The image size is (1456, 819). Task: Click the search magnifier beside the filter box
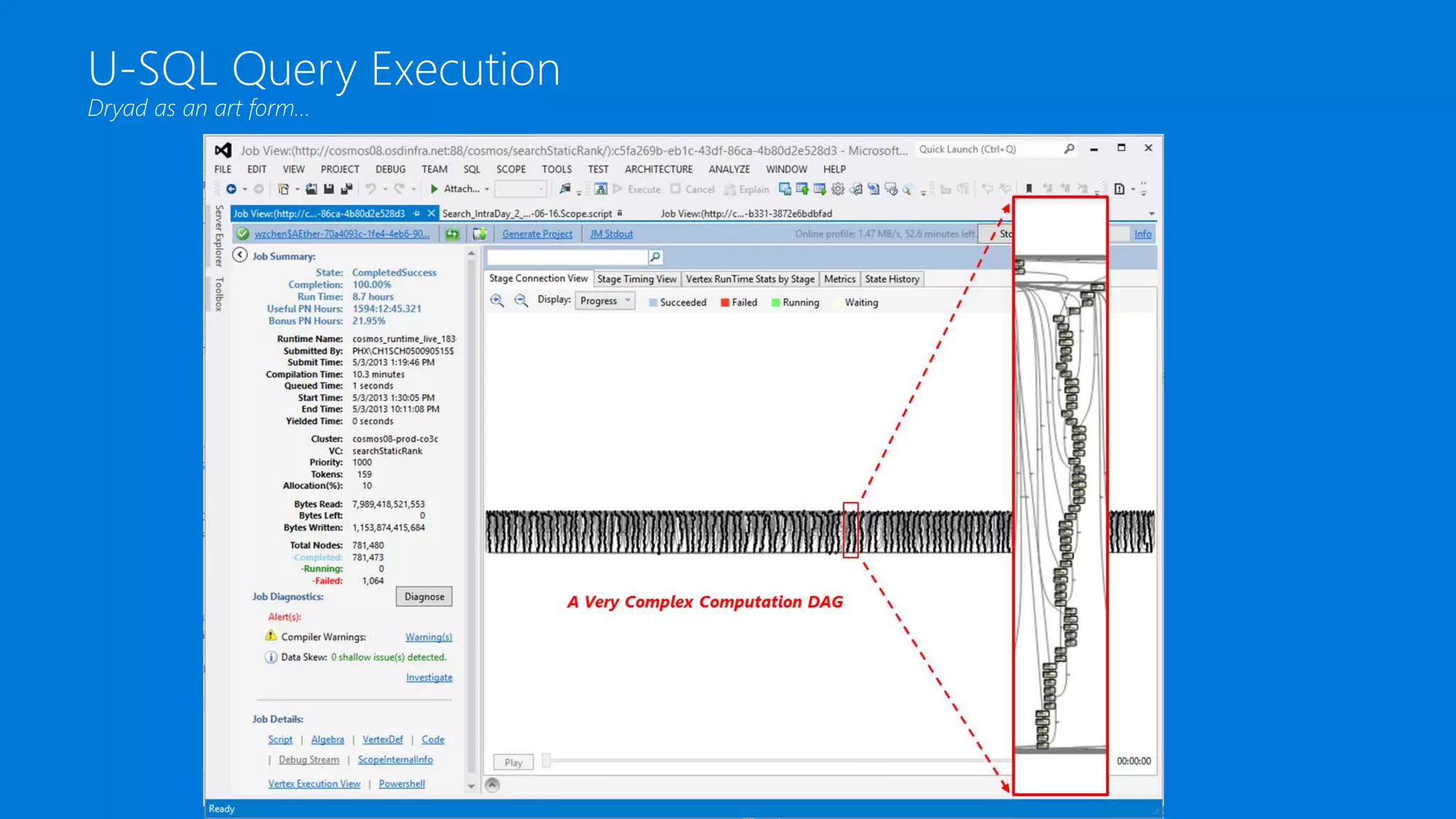click(655, 257)
